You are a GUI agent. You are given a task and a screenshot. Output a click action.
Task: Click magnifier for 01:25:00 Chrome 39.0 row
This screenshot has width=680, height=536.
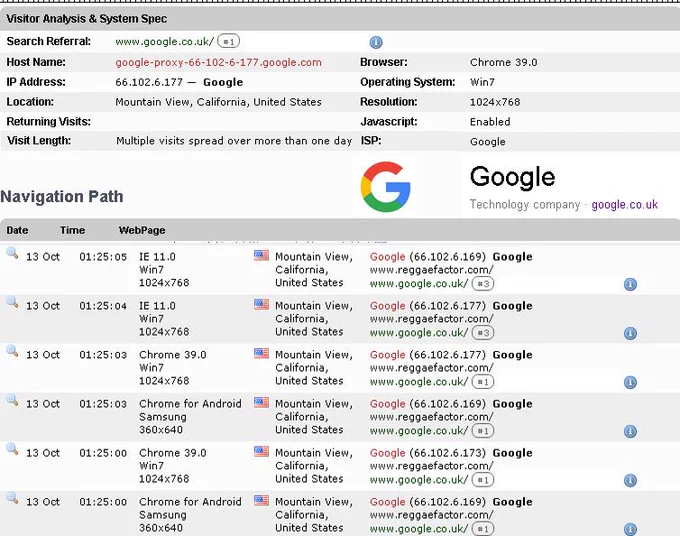tap(12, 449)
